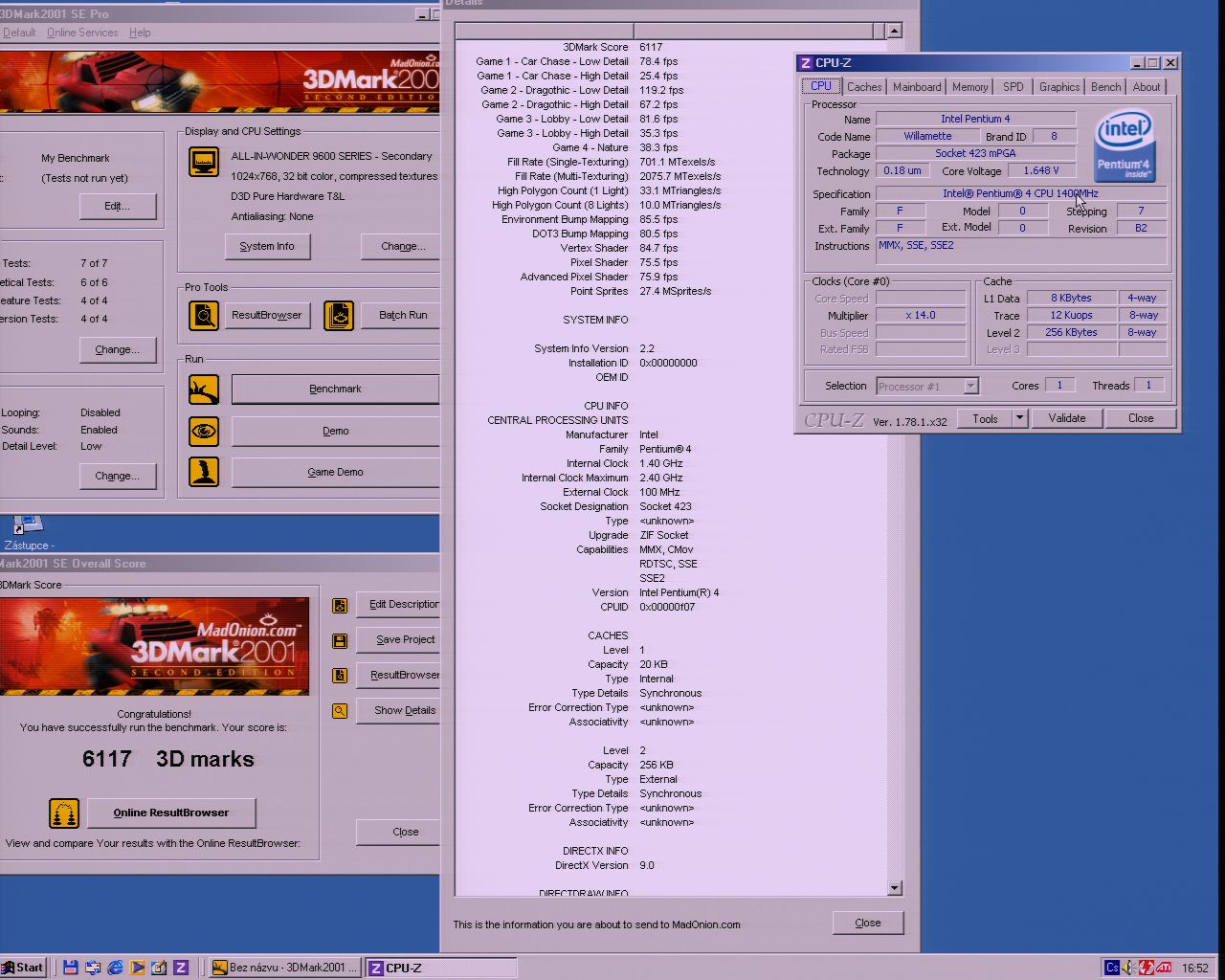Open the Processor #1 selection dropdown
The height and width of the screenshot is (980, 1225).
pyautogui.click(x=927, y=386)
